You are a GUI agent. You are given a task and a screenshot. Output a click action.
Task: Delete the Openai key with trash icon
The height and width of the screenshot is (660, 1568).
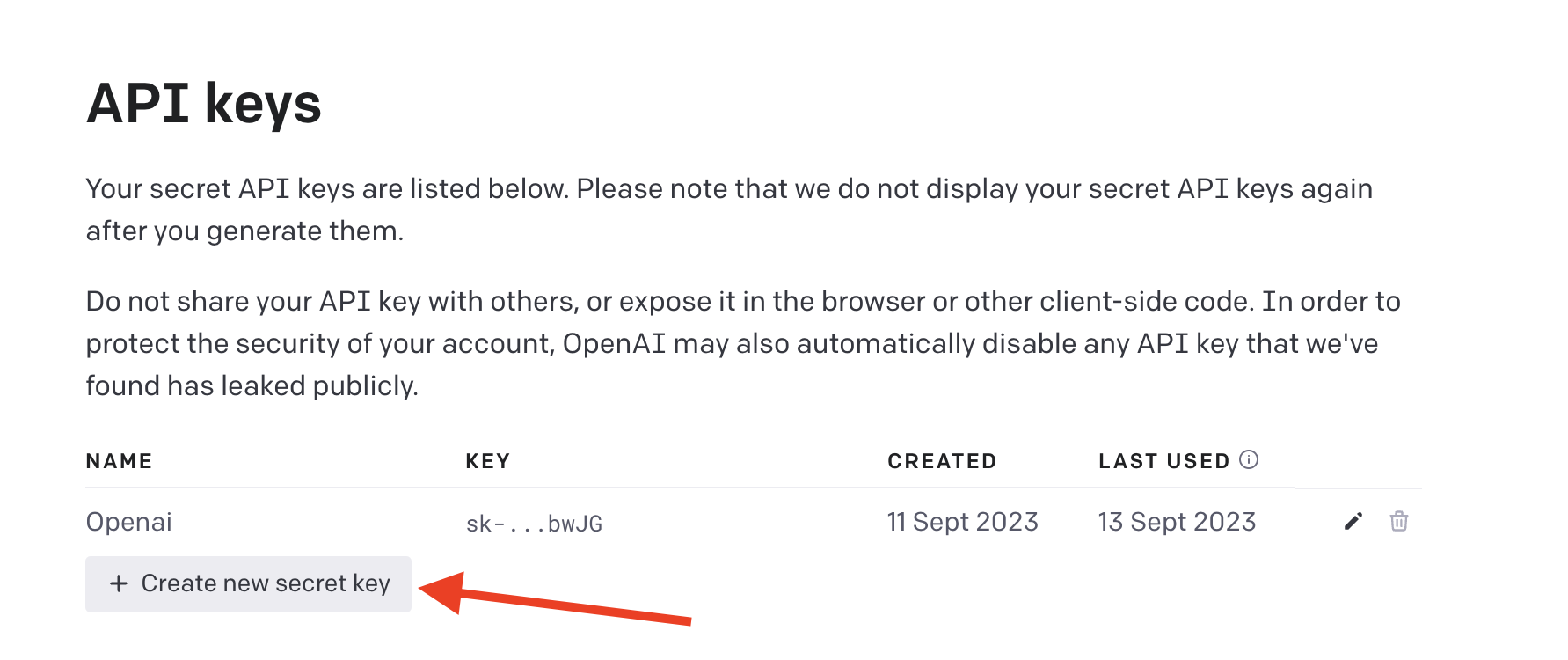1399,521
